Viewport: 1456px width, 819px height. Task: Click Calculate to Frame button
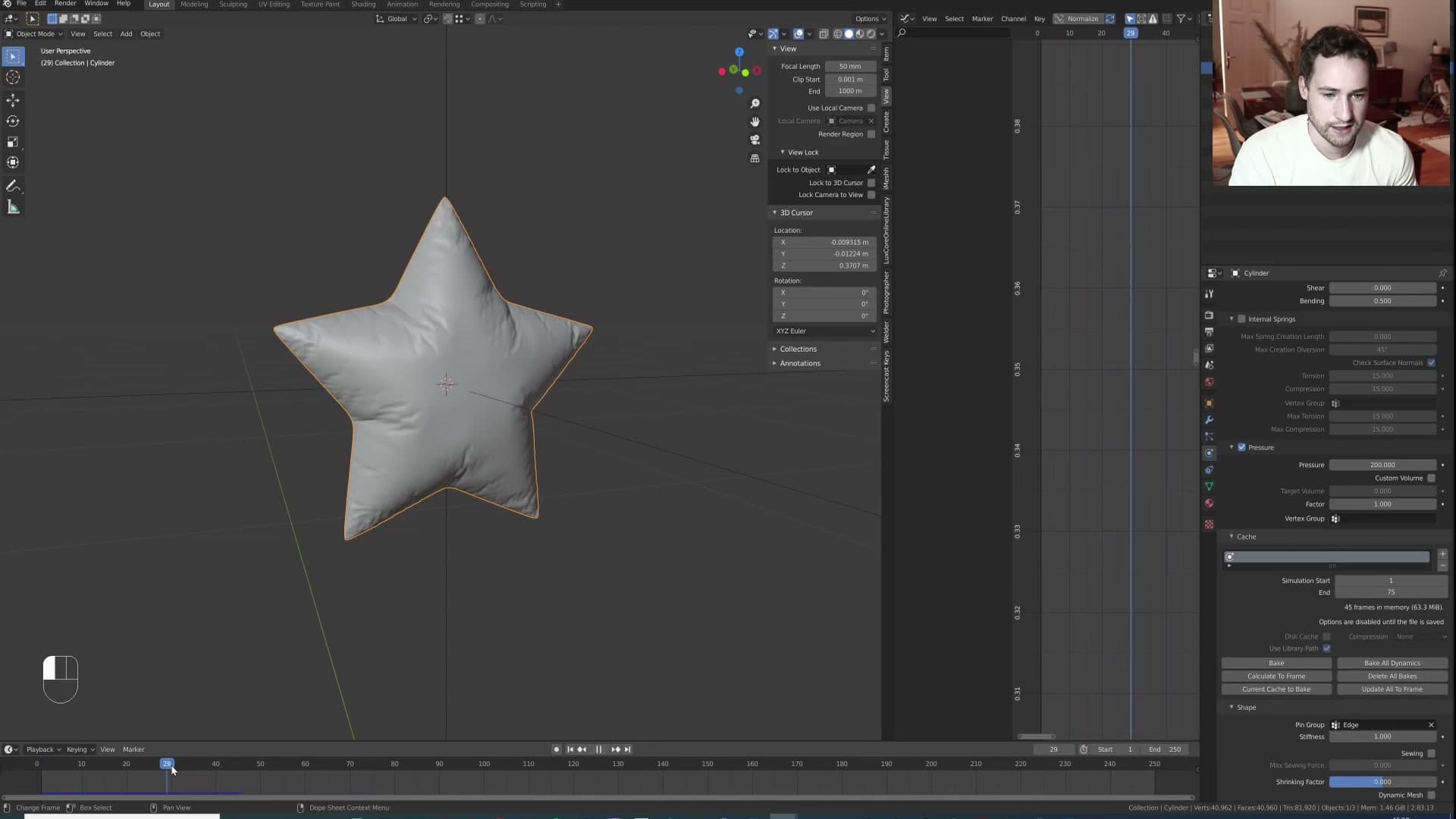tap(1276, 676)
